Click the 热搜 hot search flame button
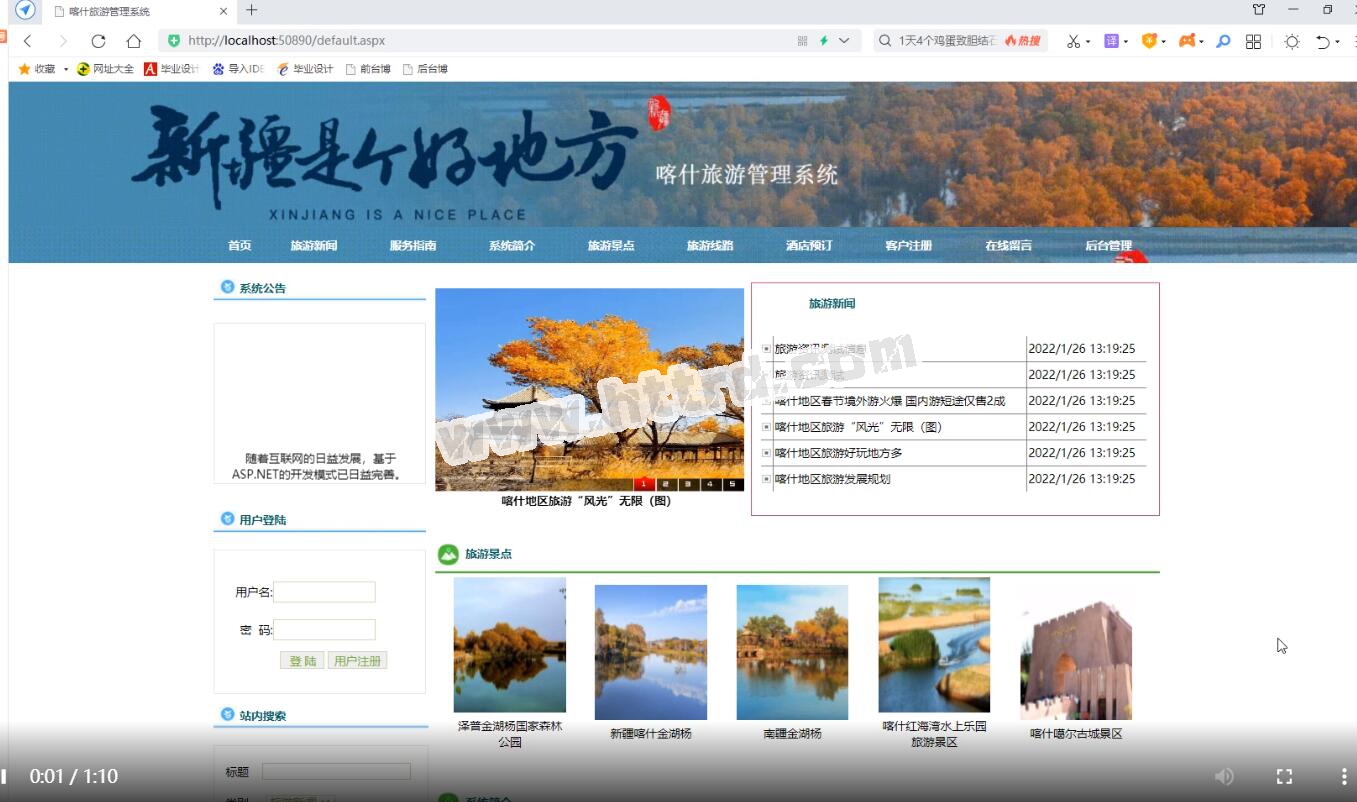 click(1023, 41)
